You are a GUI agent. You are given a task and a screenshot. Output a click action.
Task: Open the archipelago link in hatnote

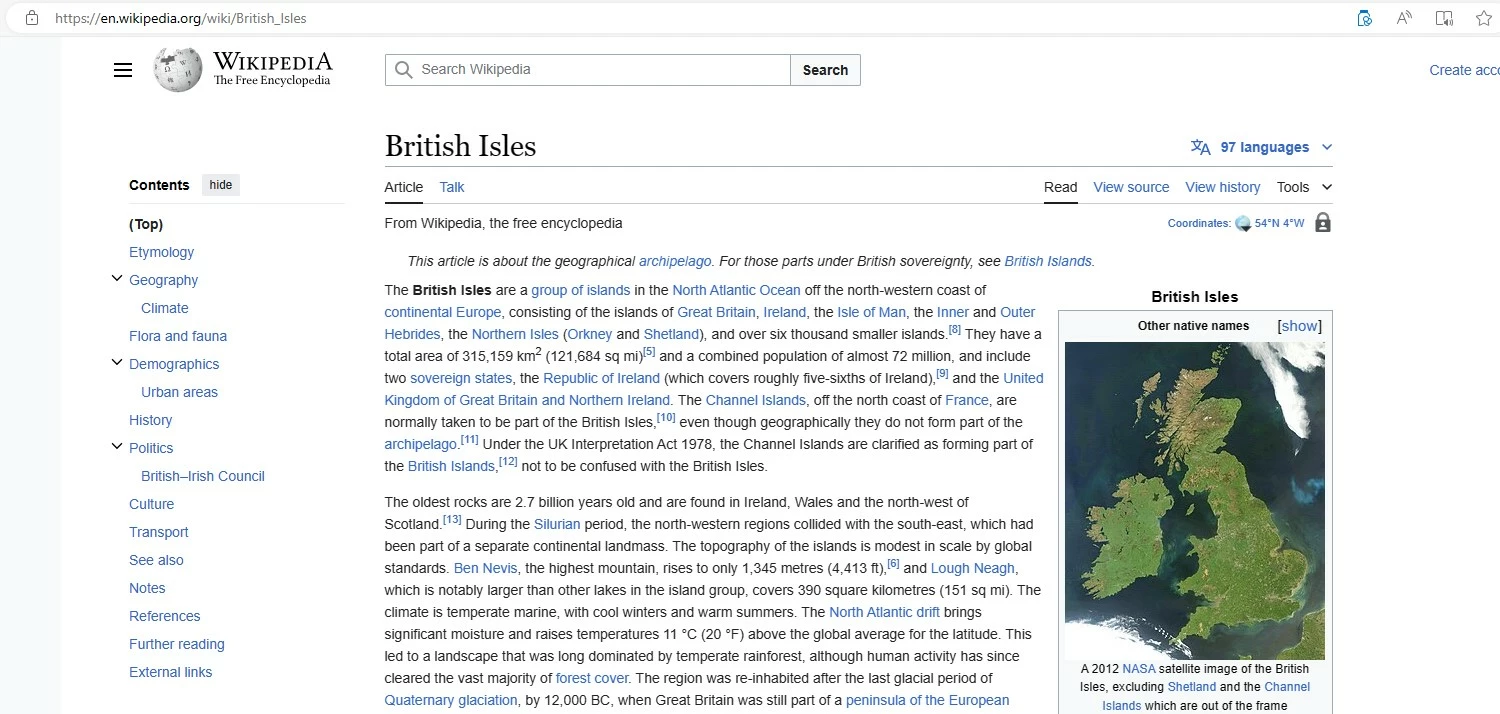pos(675,261)
